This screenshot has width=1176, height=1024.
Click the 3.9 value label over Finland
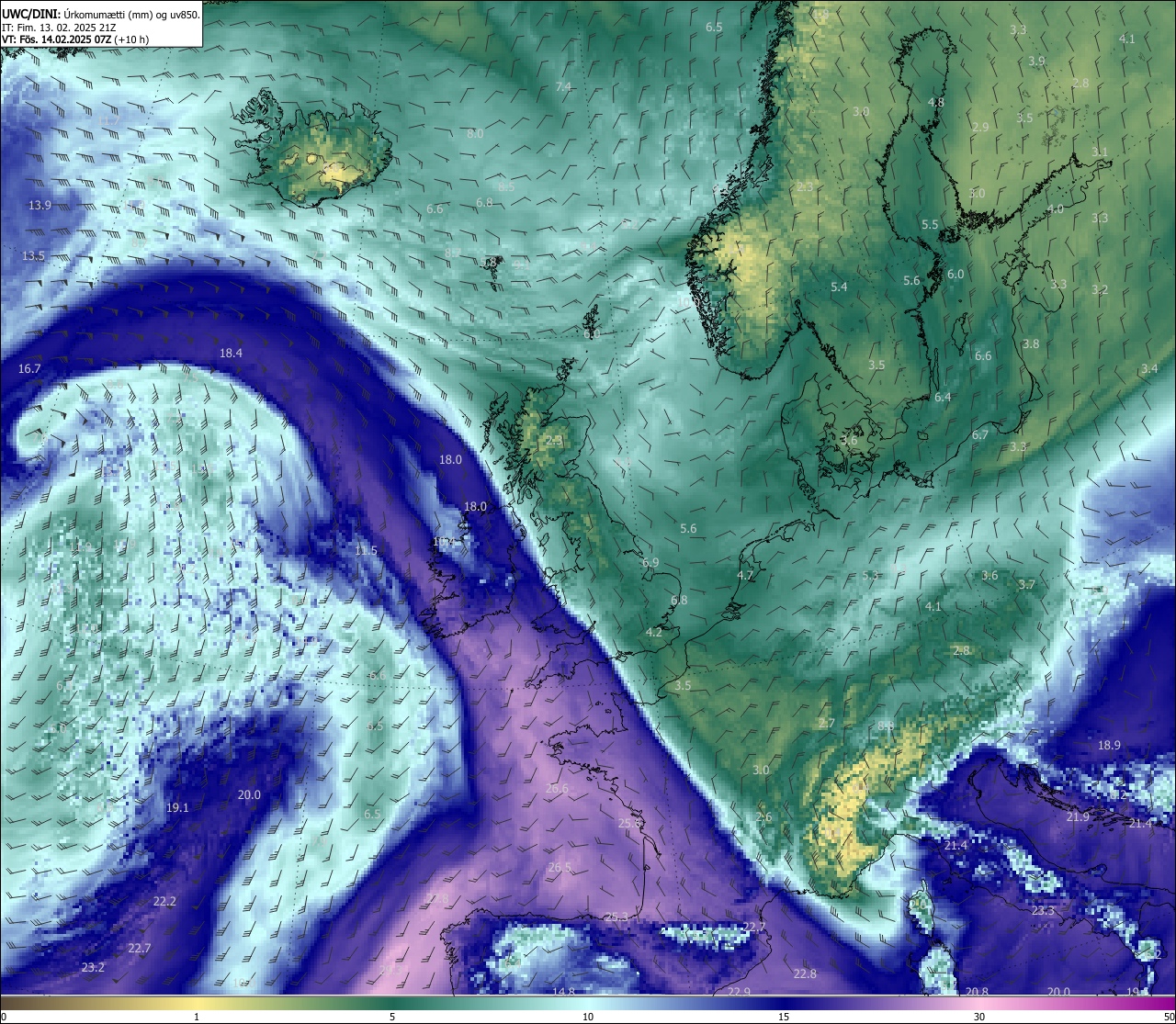tap(1036, 61)
